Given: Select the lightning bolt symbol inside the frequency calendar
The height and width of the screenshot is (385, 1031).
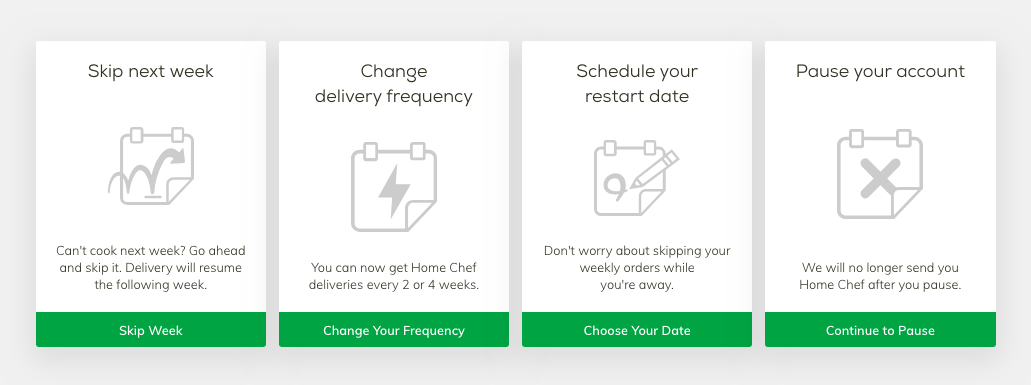Looking at the screenshot, I should tap(394, 191).
